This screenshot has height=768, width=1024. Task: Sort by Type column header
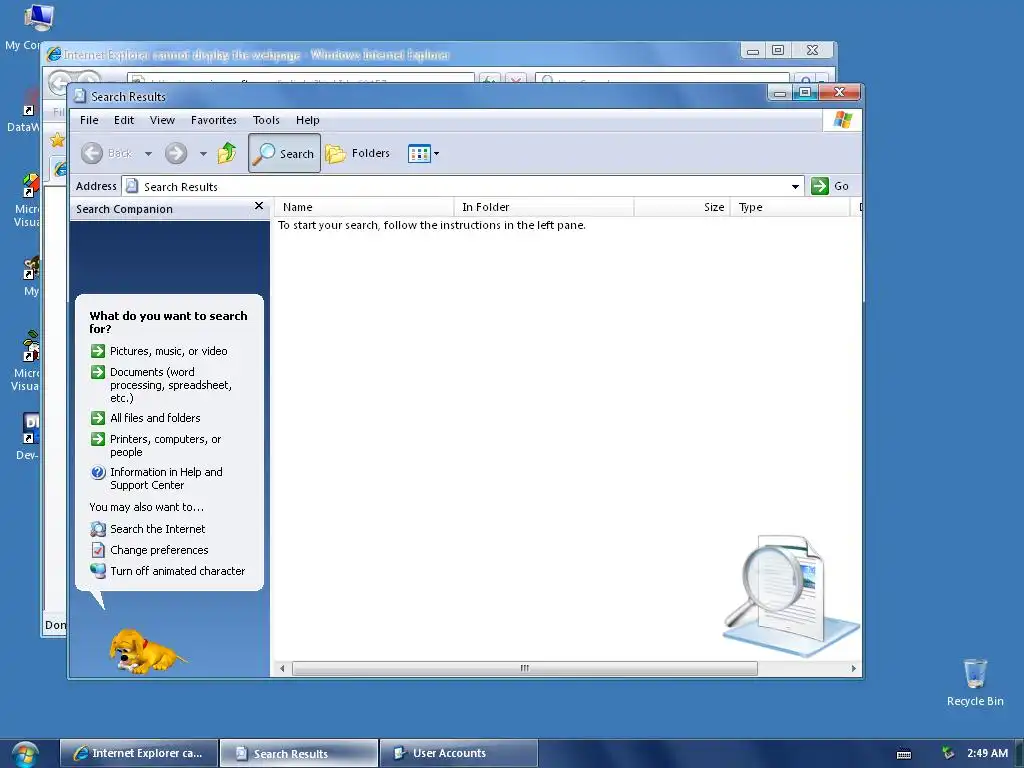pos(790,207)
